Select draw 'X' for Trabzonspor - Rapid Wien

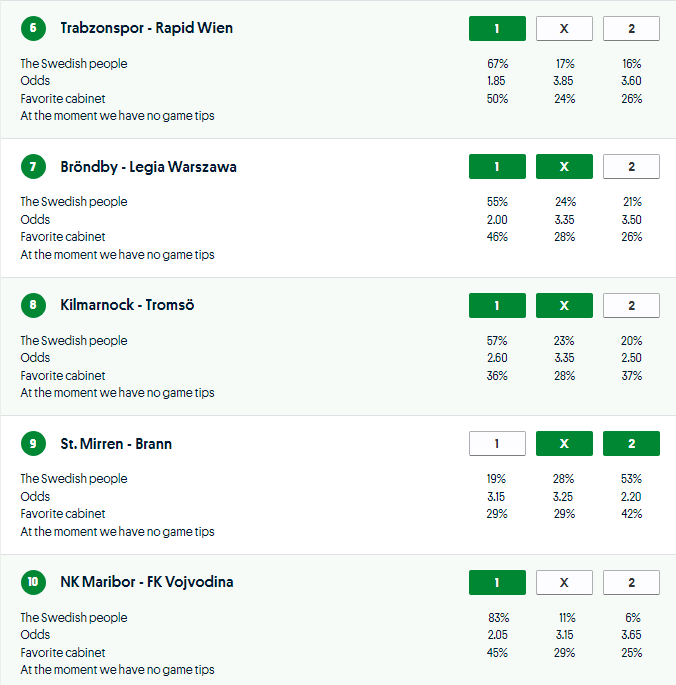[x=564, y=28]
